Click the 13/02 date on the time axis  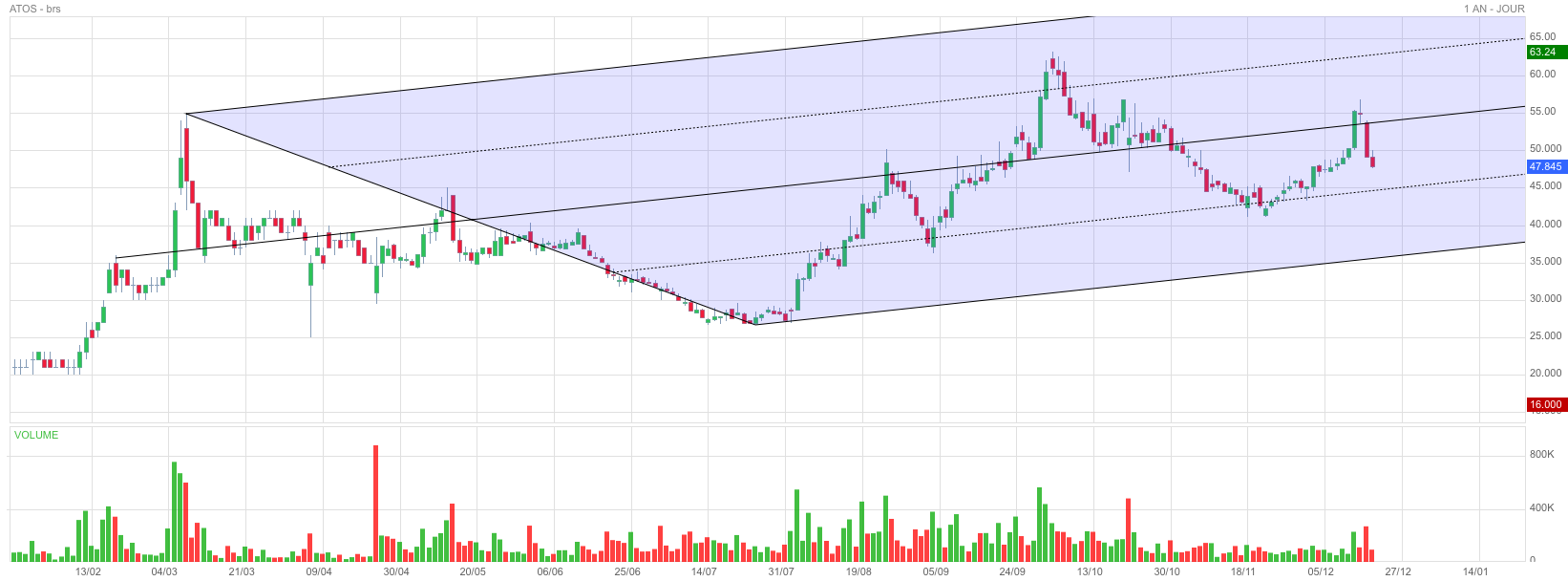(x=88, y=571)
